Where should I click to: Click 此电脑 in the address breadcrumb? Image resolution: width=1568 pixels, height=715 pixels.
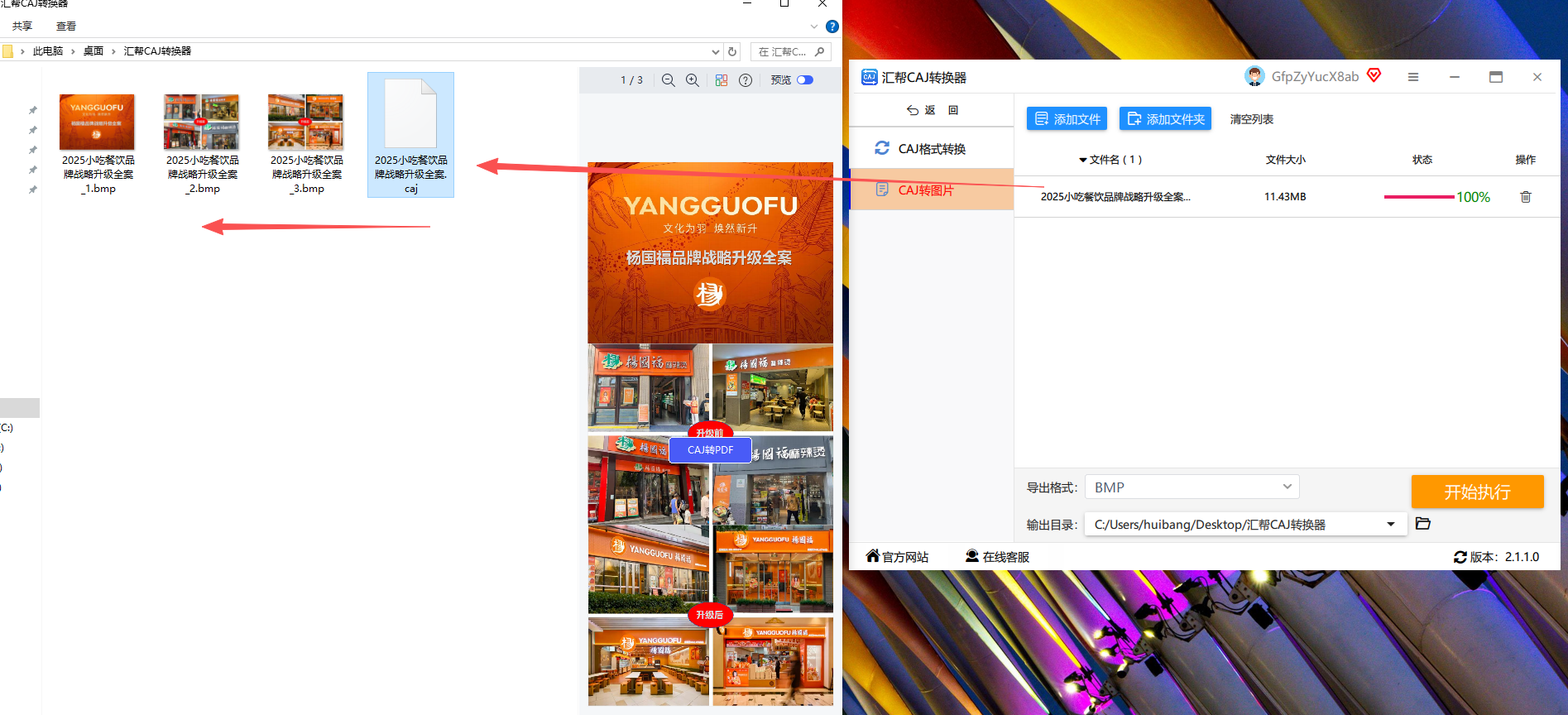point(48,51)
